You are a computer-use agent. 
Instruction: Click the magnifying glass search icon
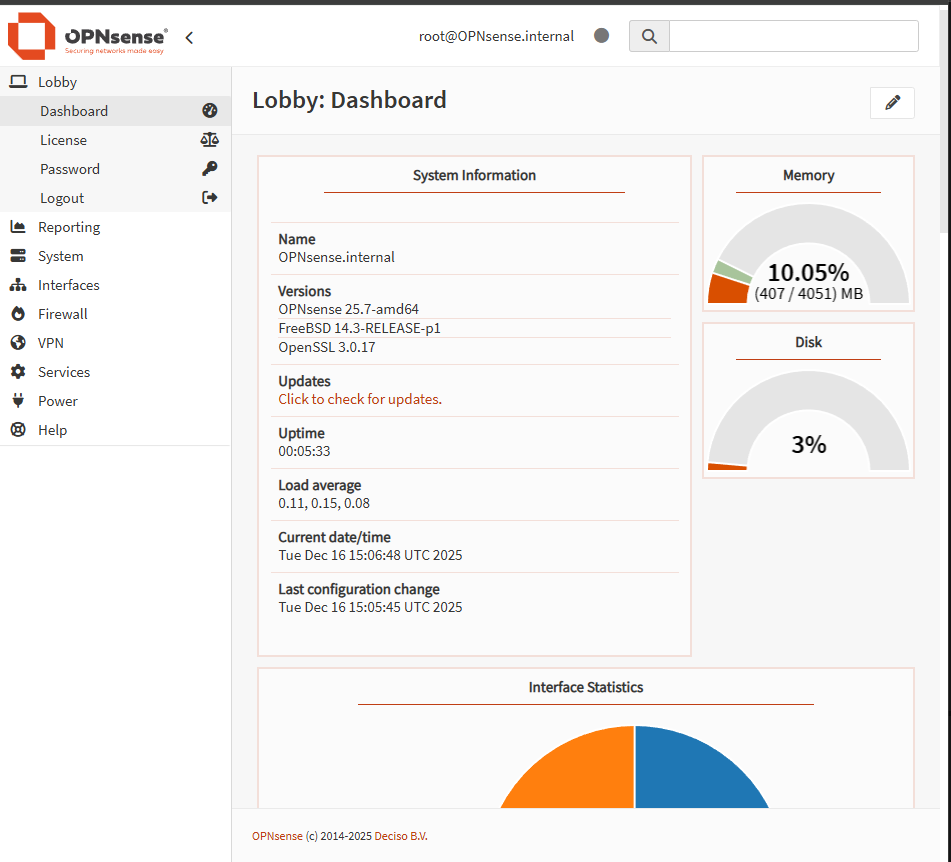648,35
